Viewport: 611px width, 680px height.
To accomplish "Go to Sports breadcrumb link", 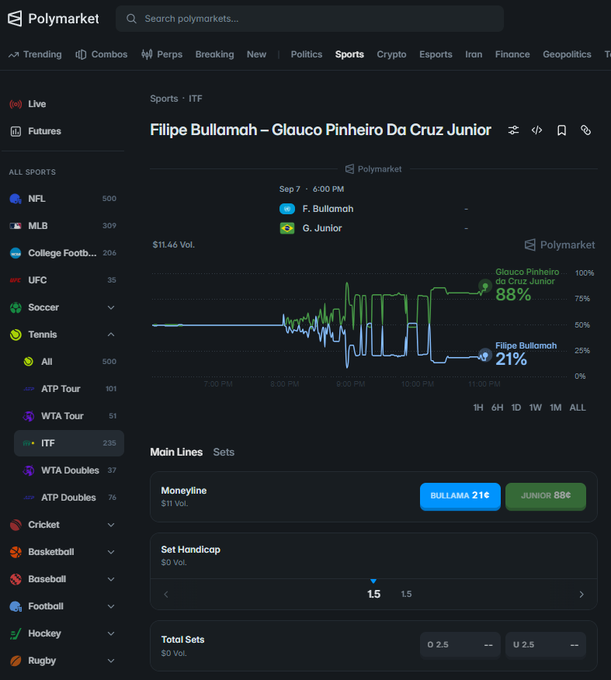I will pos(164,99).
